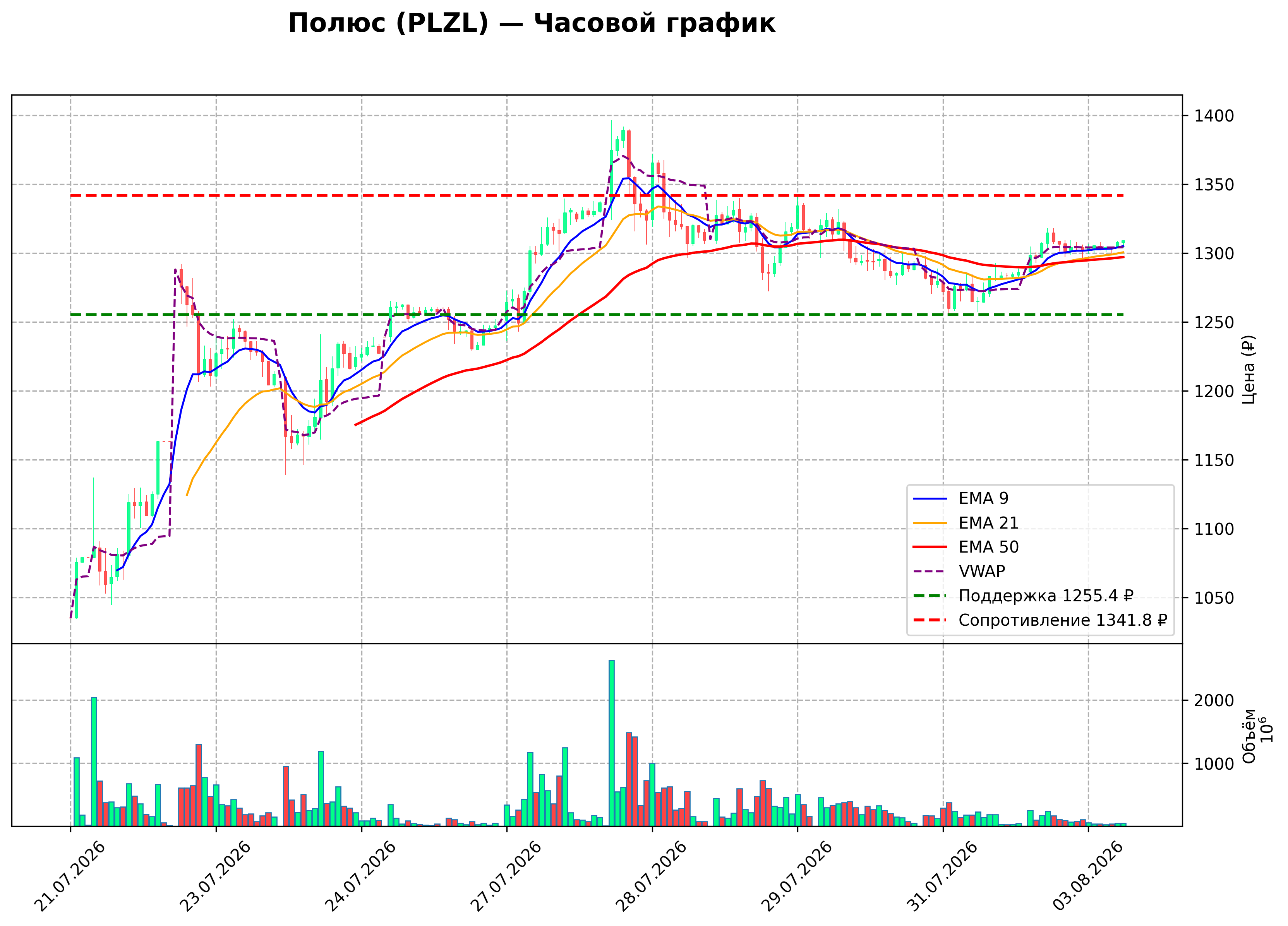Viewport: 1288px width, 926px height.
Task: Click the price axis tick "1400"
Action: 1214,116
